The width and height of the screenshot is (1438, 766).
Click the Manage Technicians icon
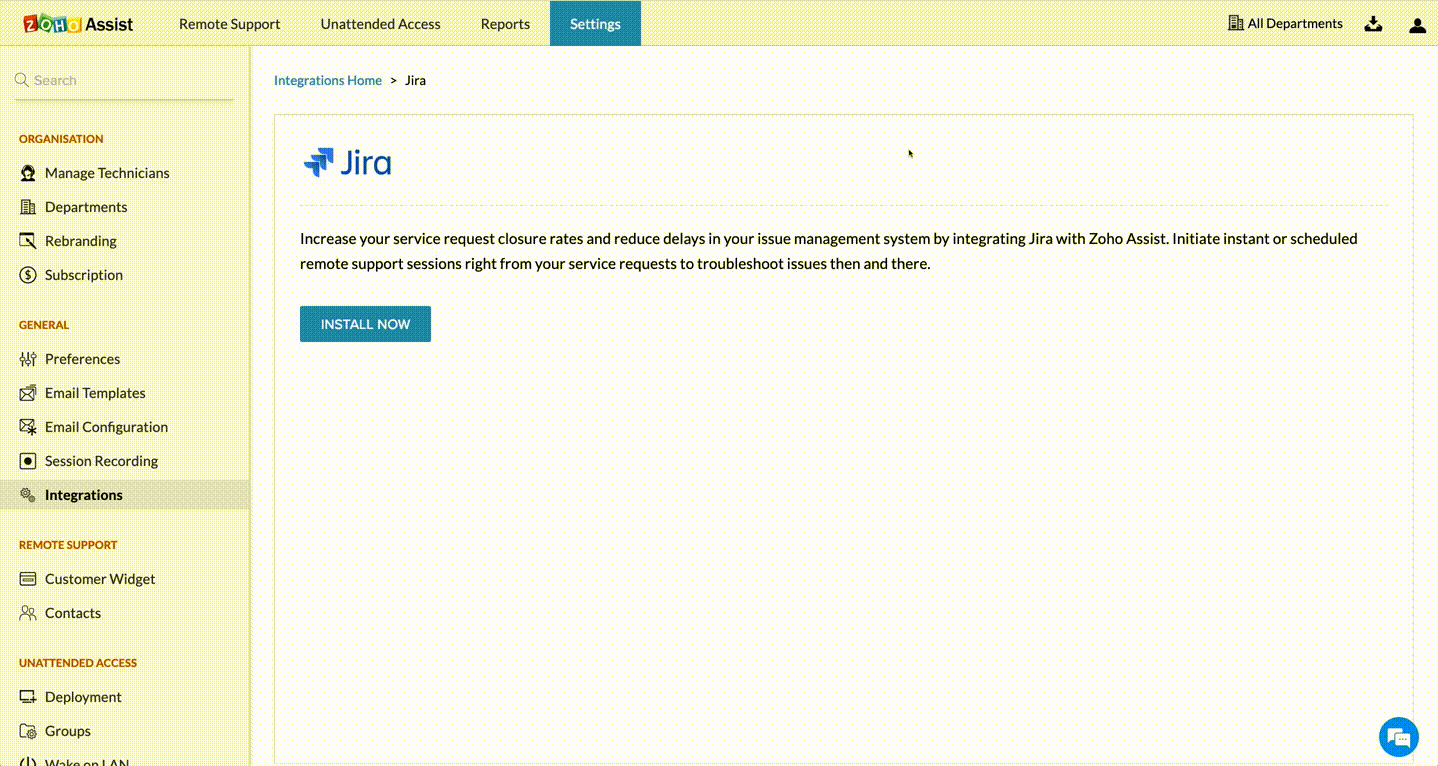tap(28, 173)
